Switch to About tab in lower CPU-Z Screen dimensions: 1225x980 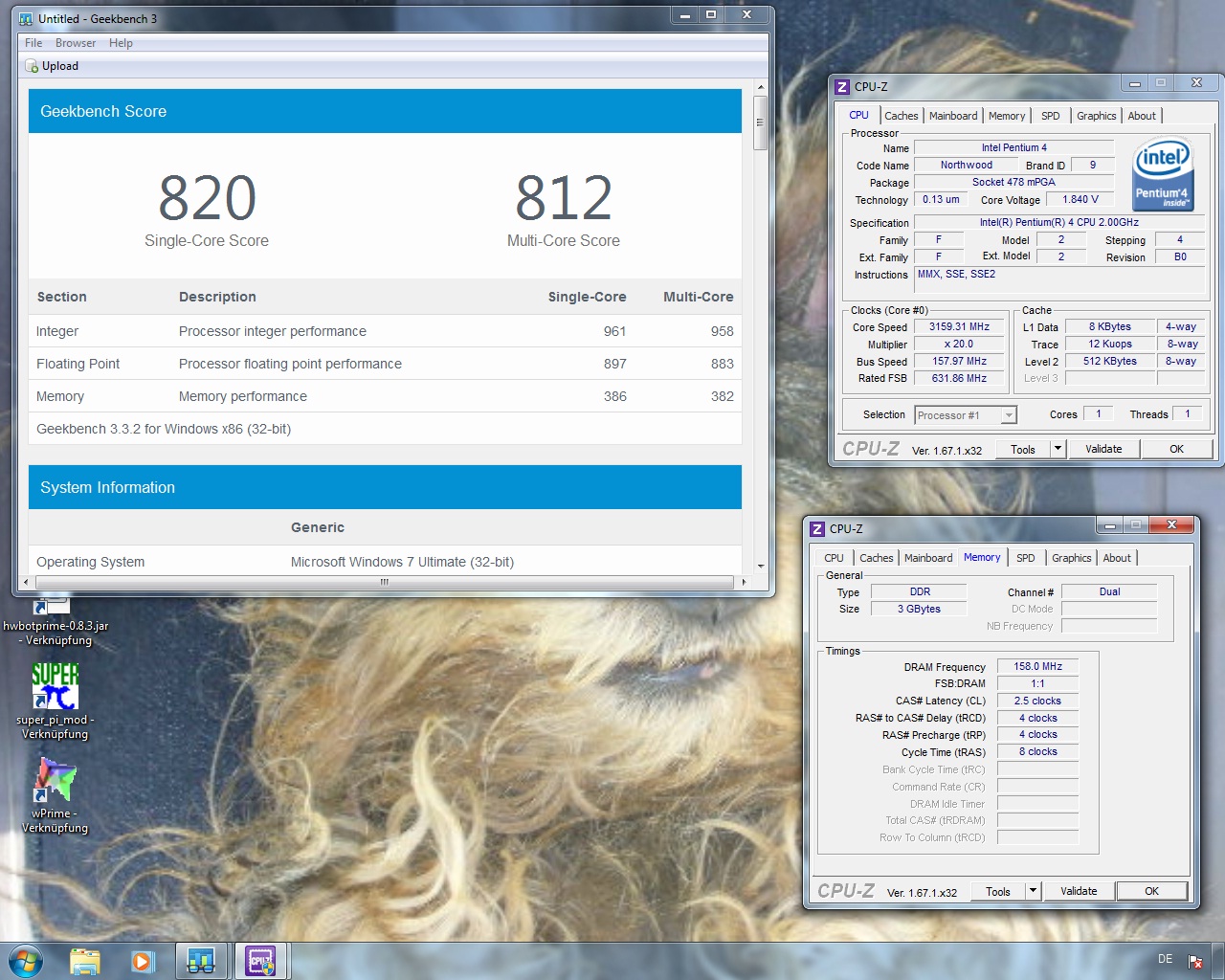point(1117,558)
